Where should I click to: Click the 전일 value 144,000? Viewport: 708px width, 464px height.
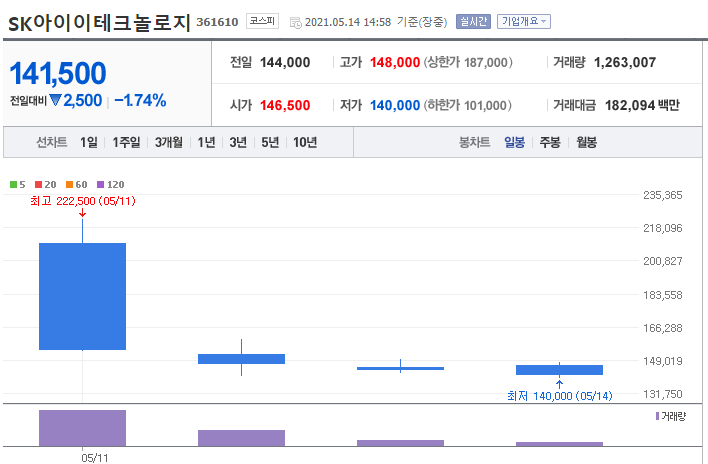click(x=285, y=62)
